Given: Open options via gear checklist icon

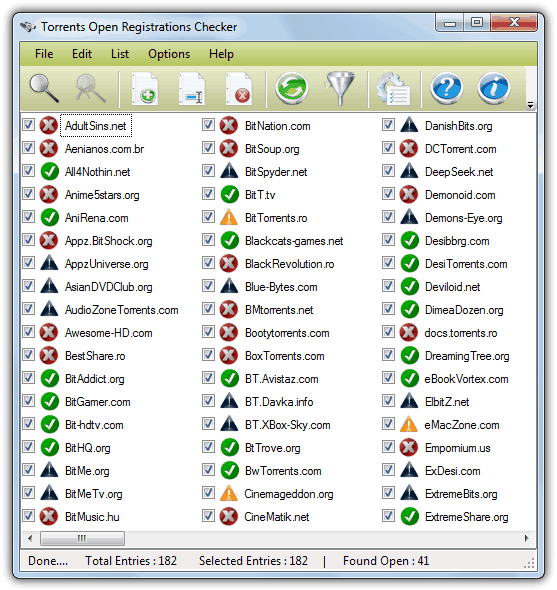Looking at the screenshot, I should click(394, 89).
